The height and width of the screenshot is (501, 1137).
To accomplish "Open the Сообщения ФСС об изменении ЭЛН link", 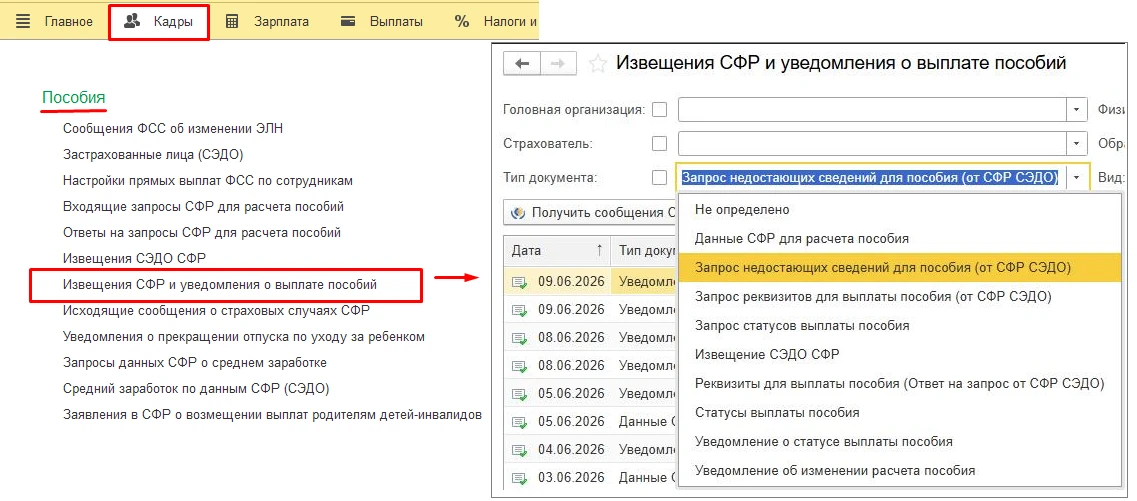I will click(x=173, y=129).
